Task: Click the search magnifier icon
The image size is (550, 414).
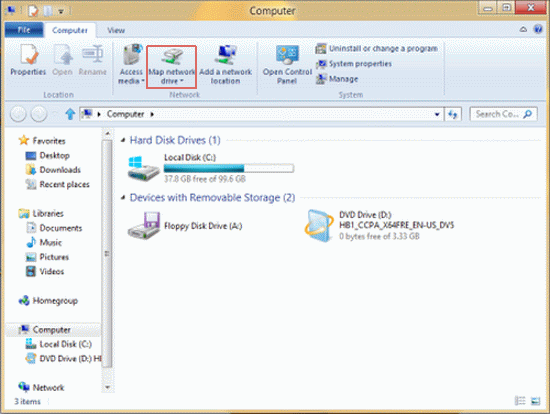Action: pos(528,114)
